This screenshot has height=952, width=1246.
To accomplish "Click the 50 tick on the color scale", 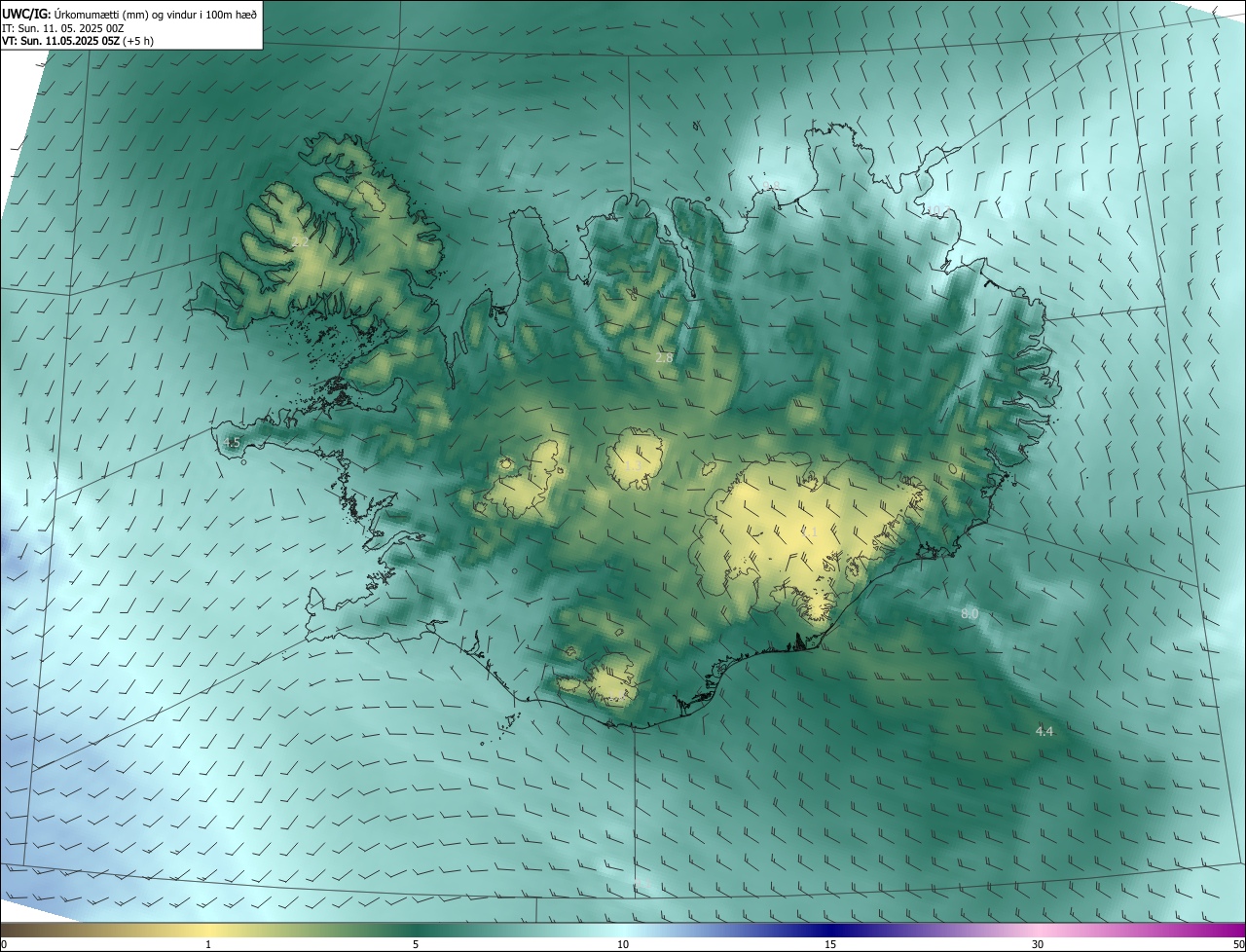I will (1238, 944).
